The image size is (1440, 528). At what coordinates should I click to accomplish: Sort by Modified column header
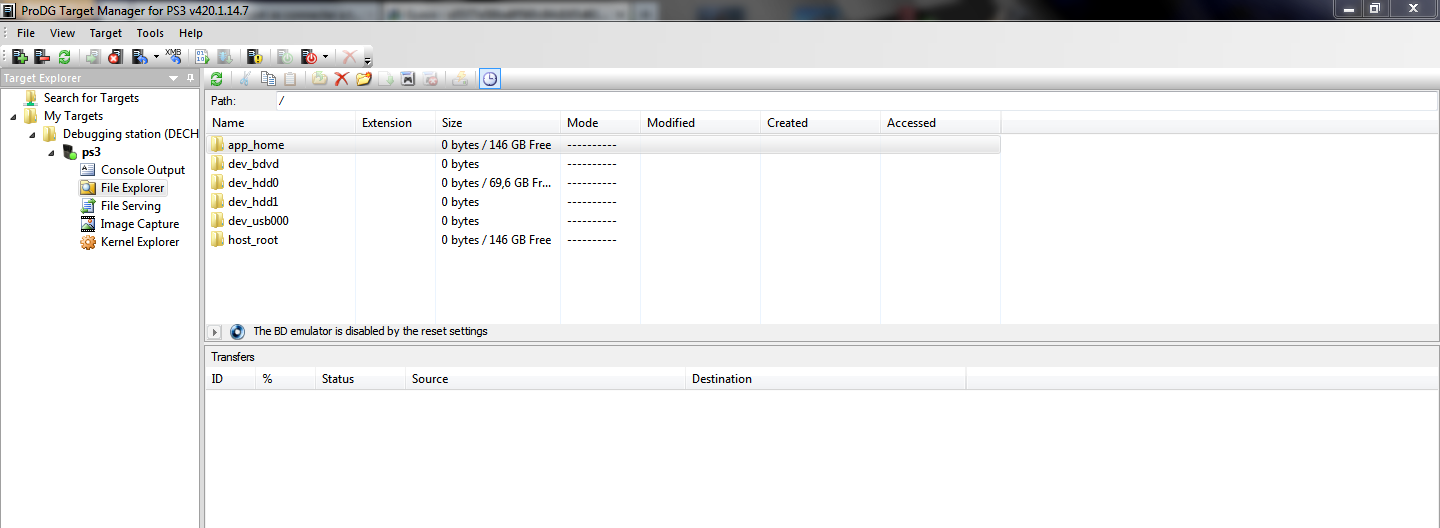click(701, 123)
